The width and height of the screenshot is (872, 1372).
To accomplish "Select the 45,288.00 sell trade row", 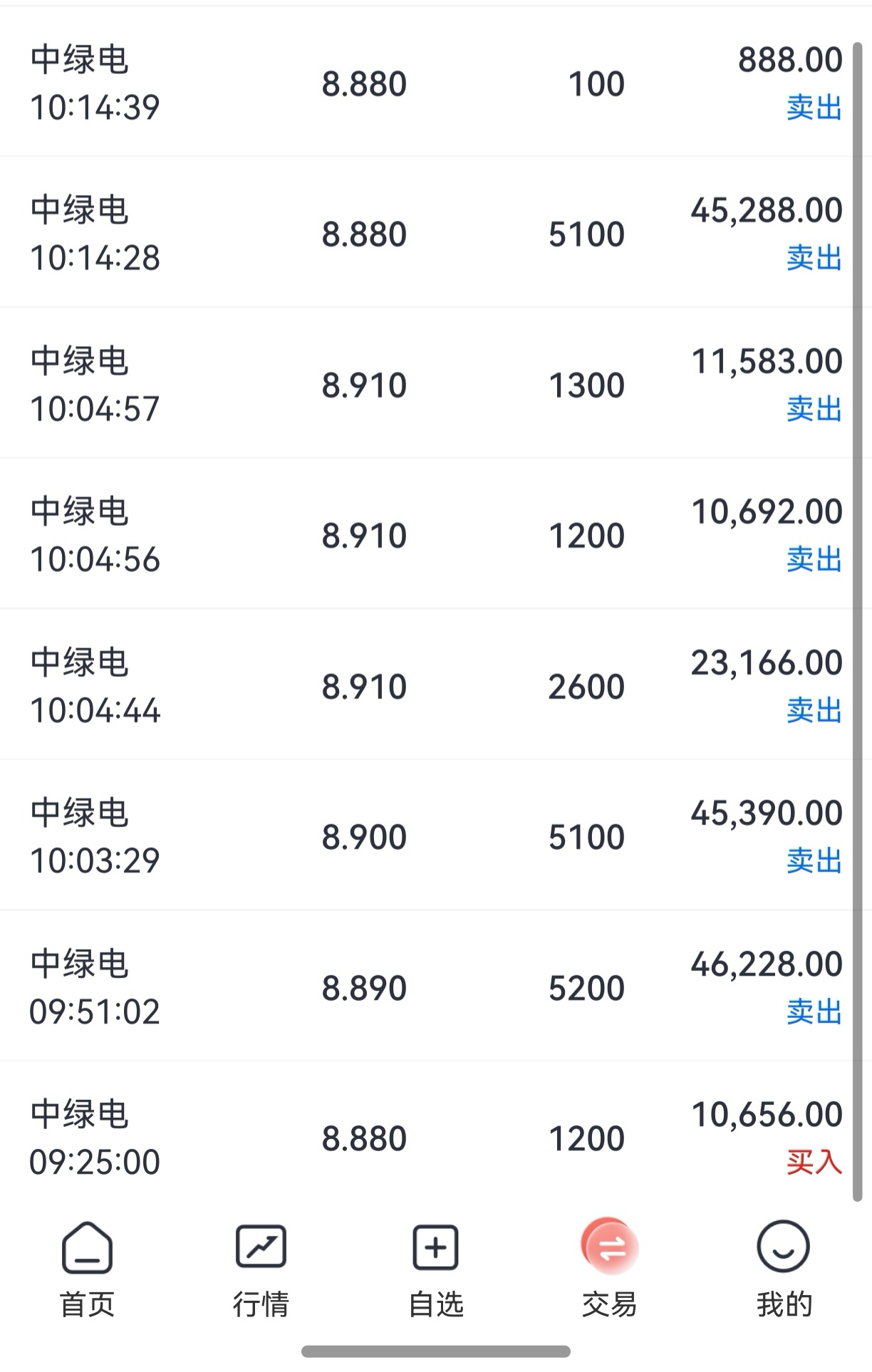I will click(427, 234).
